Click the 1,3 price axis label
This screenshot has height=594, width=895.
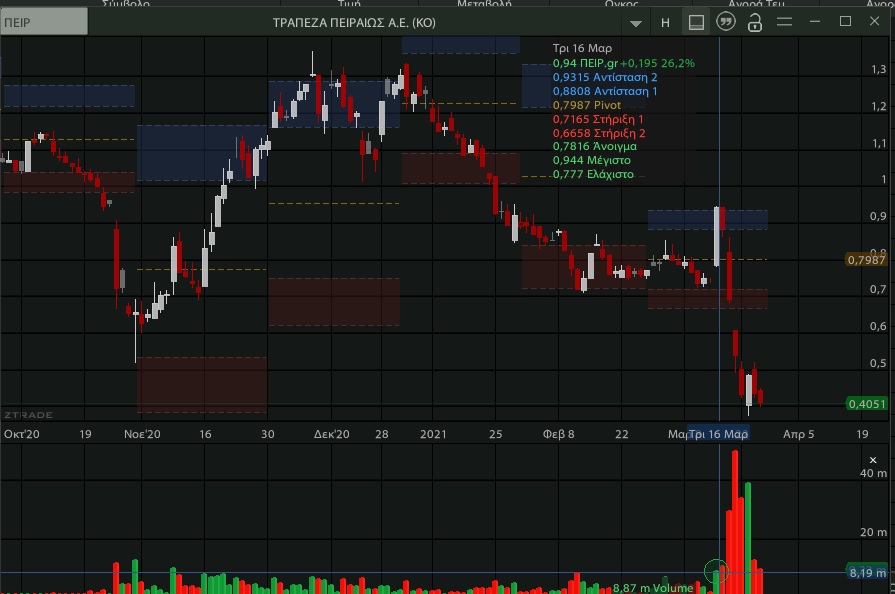point(878,70)
